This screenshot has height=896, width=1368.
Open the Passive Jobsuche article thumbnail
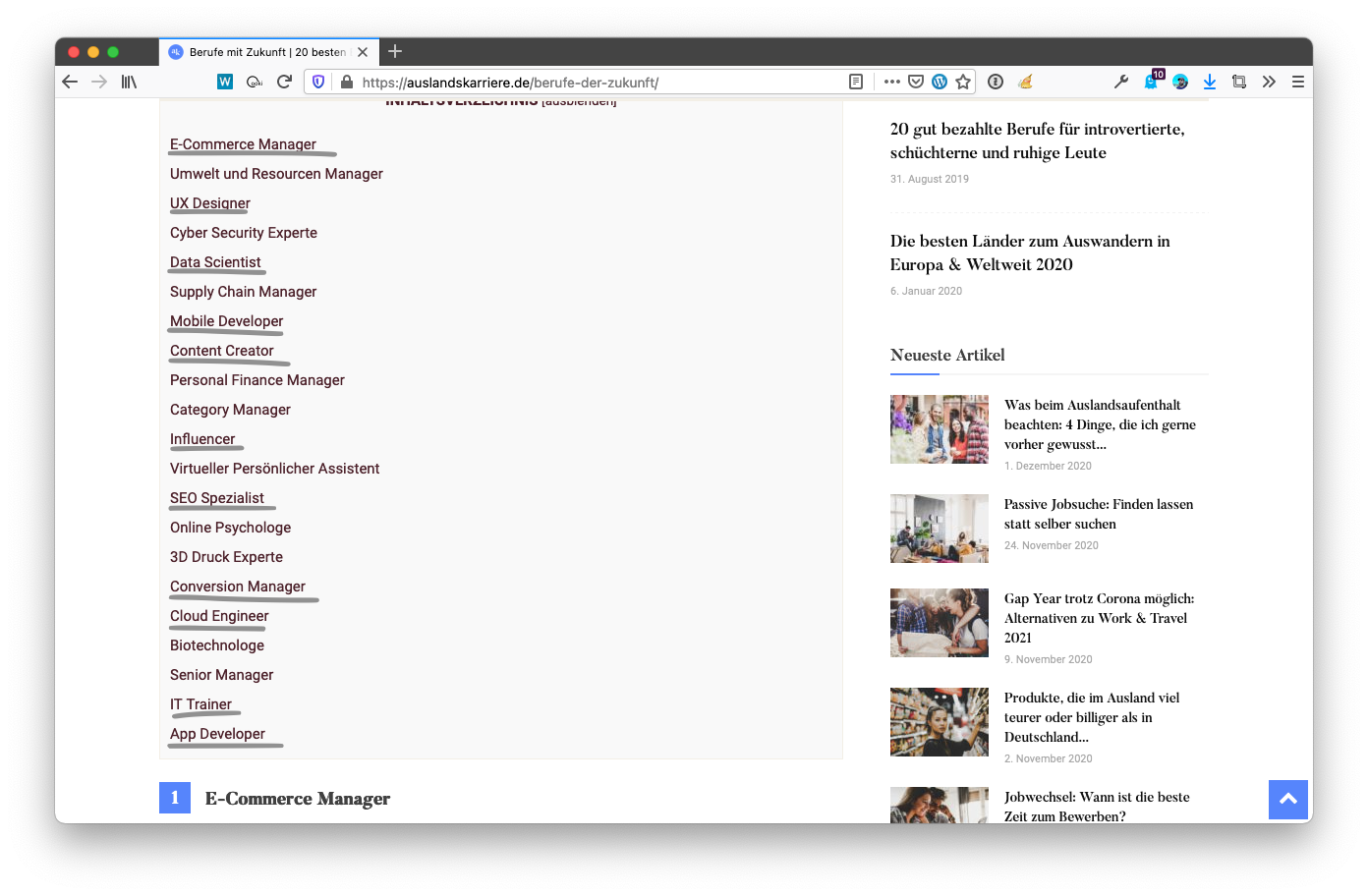pos(939,529)
